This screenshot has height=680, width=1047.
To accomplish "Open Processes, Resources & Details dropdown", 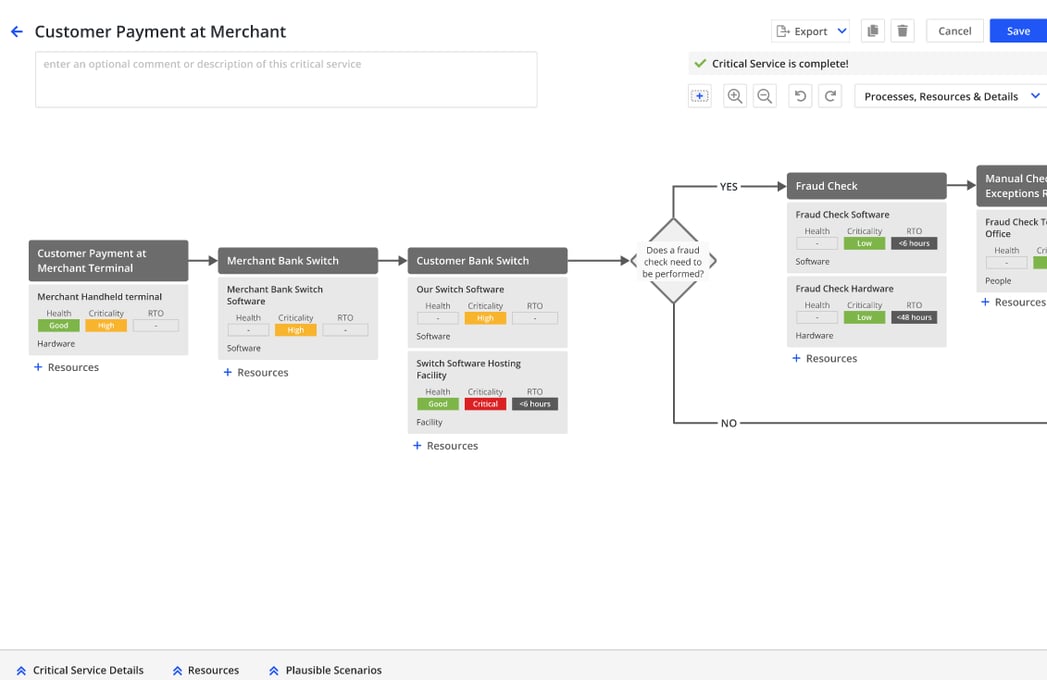I will 951,96.
